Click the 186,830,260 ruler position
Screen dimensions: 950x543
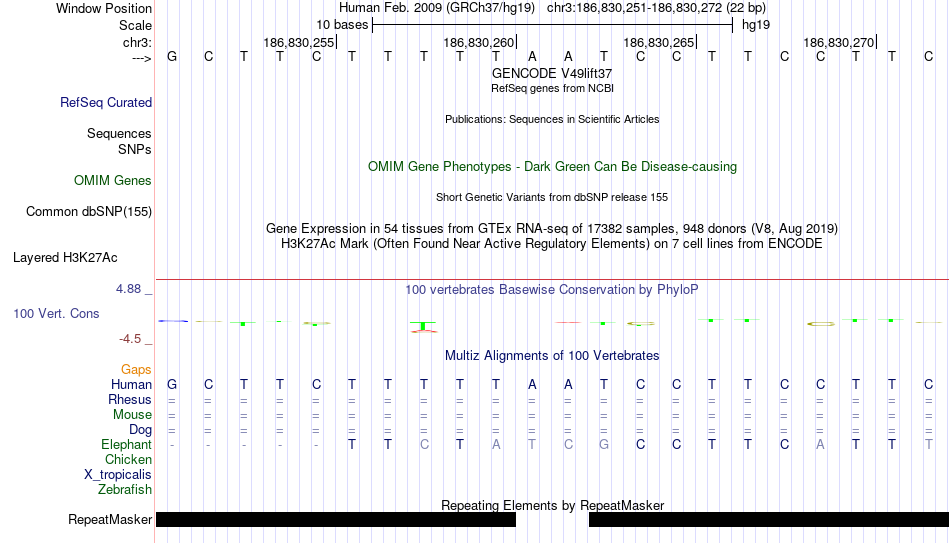479,42
